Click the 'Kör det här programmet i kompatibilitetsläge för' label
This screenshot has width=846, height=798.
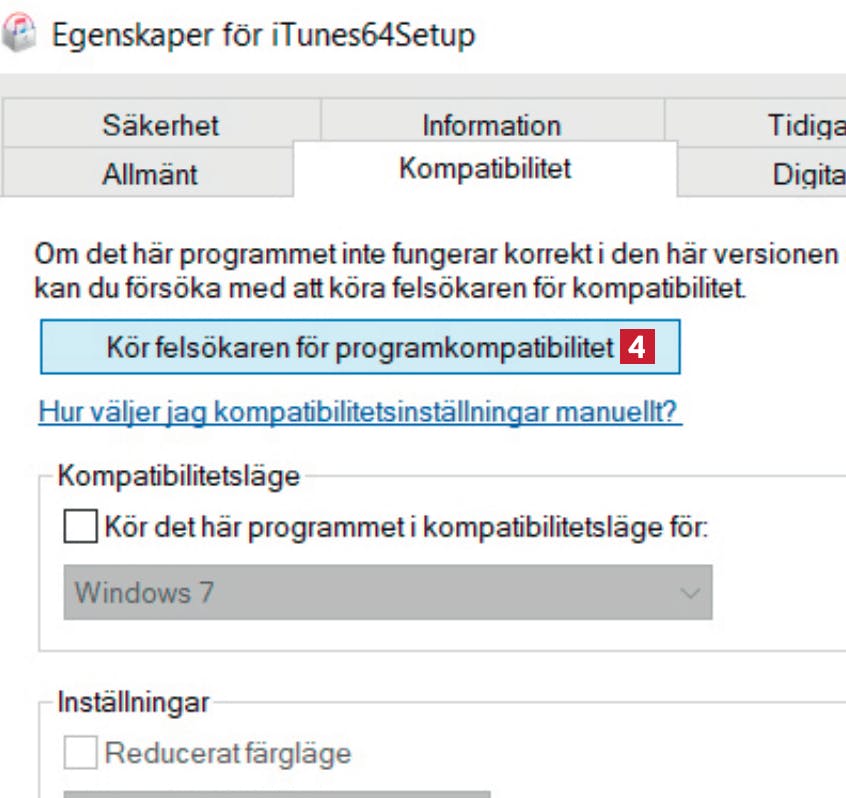click(x=406, y=527)
